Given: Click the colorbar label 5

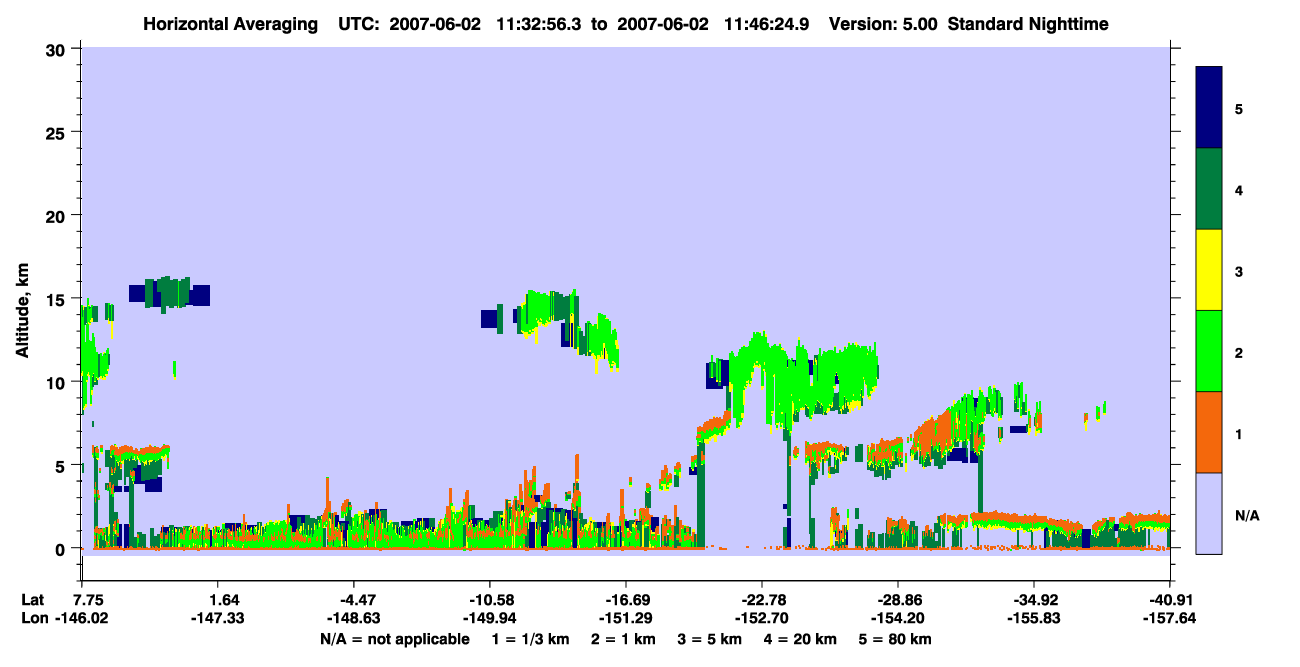Looking at the screenshot, I should point(1239,108).
